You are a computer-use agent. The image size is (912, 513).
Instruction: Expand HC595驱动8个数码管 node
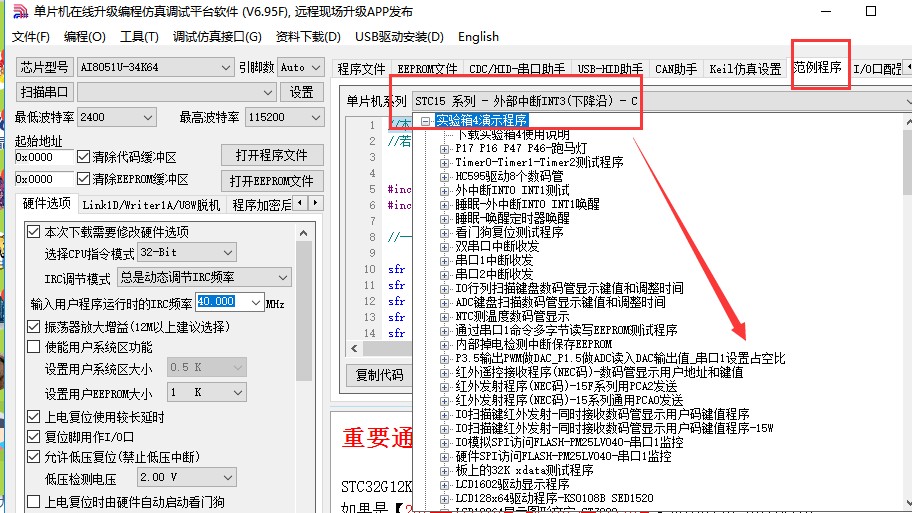(444, 177)
